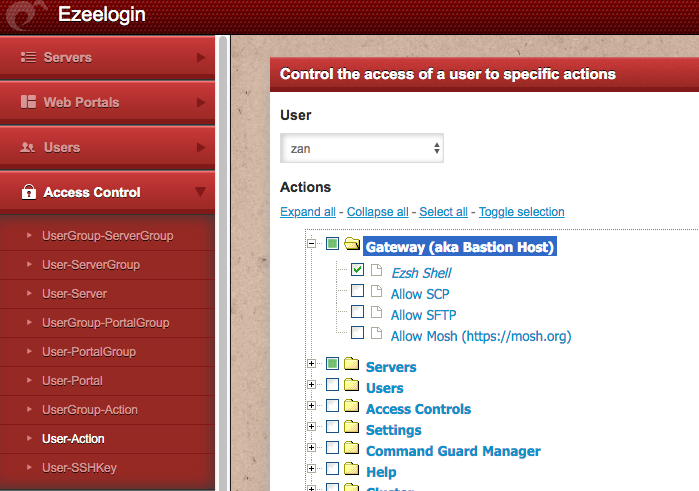
Task: Click the Expand all link
Action: coord(308,212)
